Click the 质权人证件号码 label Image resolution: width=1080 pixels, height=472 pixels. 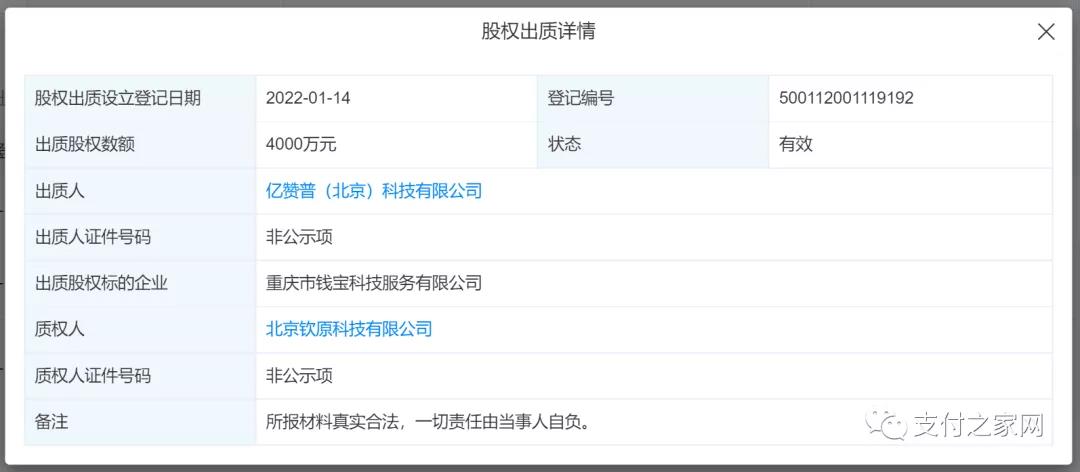coord(93,376)
